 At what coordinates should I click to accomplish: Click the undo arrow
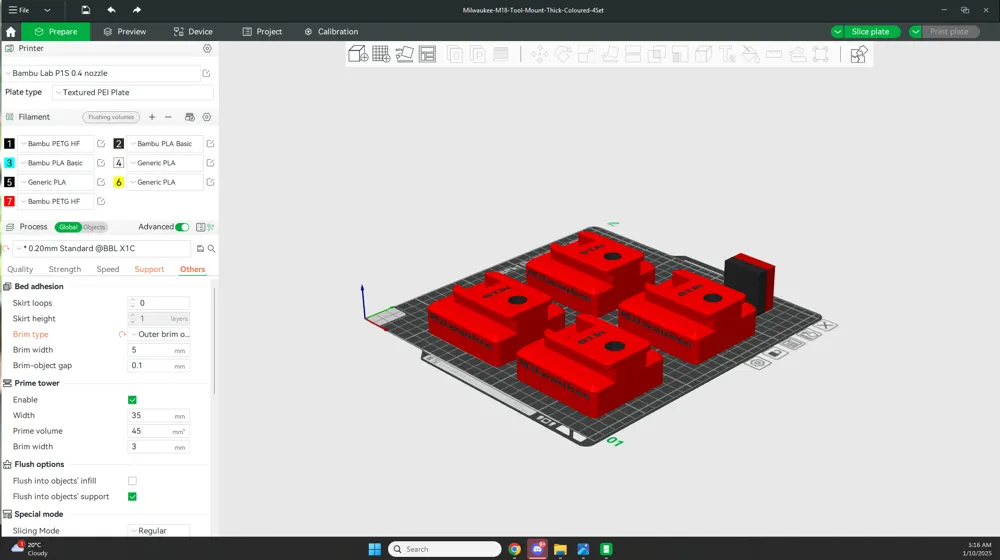point(112,10)
